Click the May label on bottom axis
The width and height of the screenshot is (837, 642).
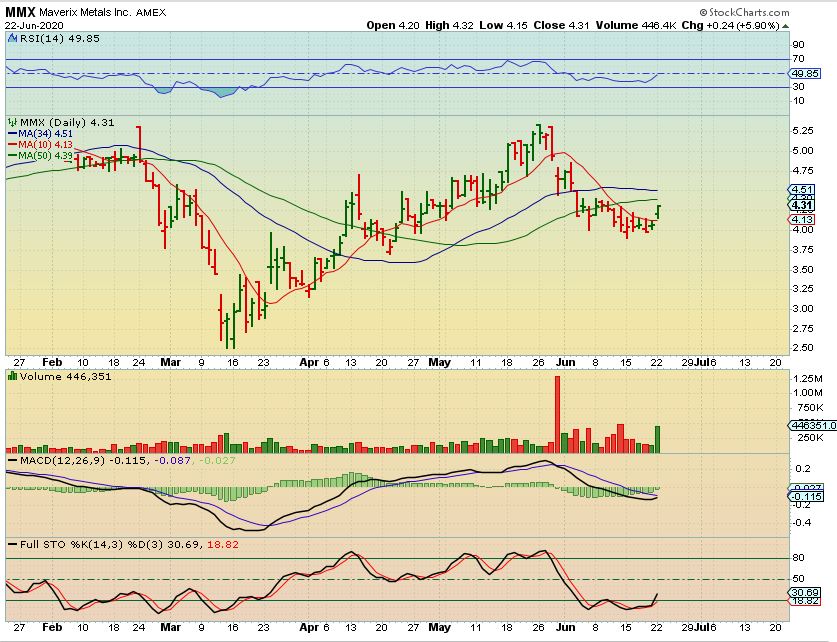[441, 630]
